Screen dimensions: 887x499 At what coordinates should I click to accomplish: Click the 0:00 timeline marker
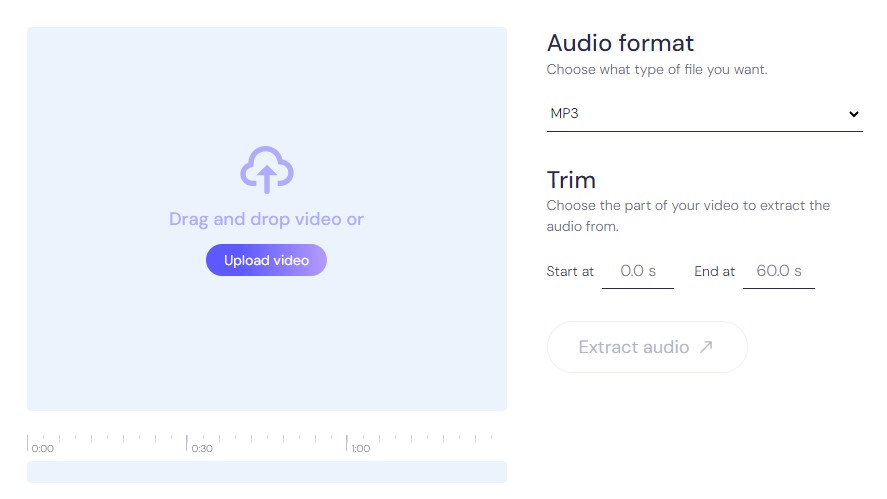pyautogui.click(x=42, y=449)
